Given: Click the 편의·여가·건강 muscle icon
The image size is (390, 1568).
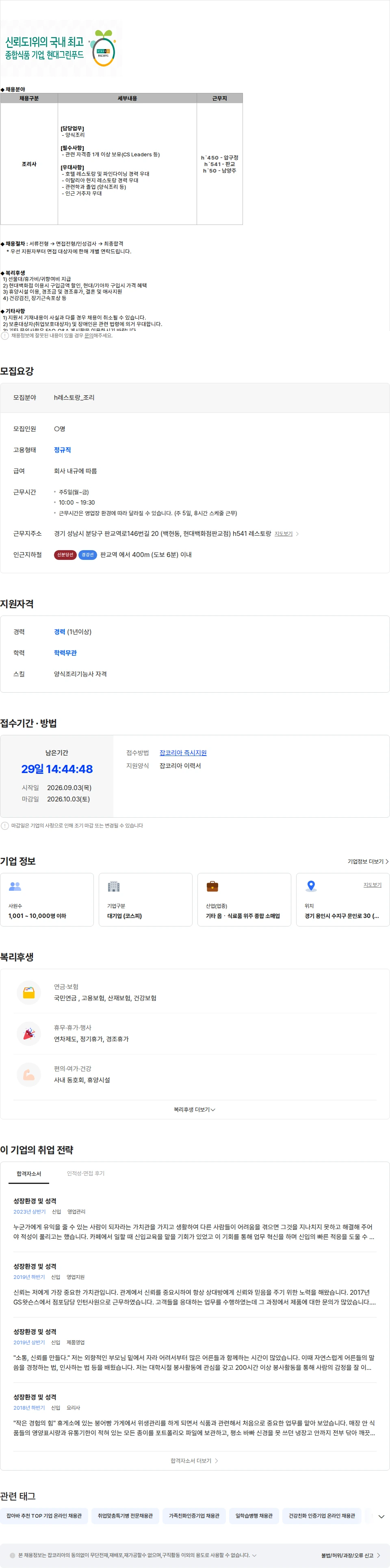Looking at the screenshot, I should tap(28, 1075).
